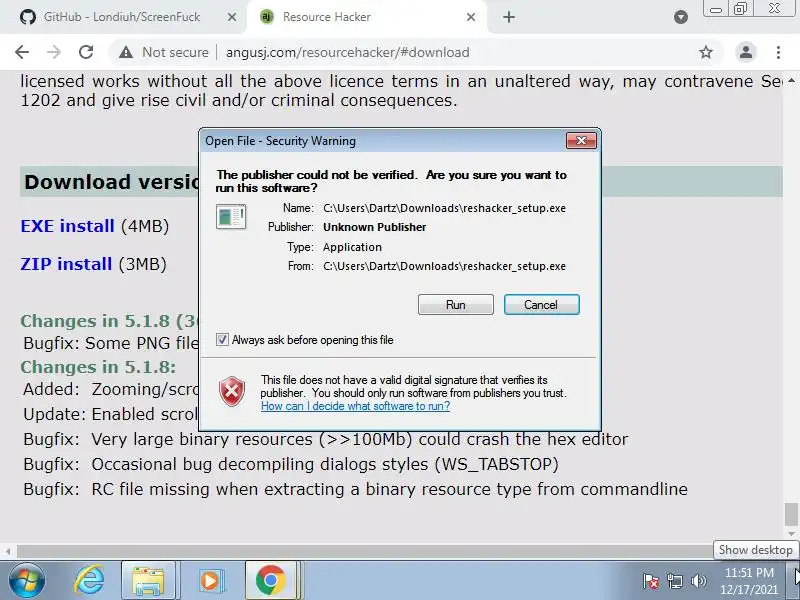Viewport: 800px width, 600px height.
Task: Click Run in the Security Warning dialog
Action: tap(456, 305)
